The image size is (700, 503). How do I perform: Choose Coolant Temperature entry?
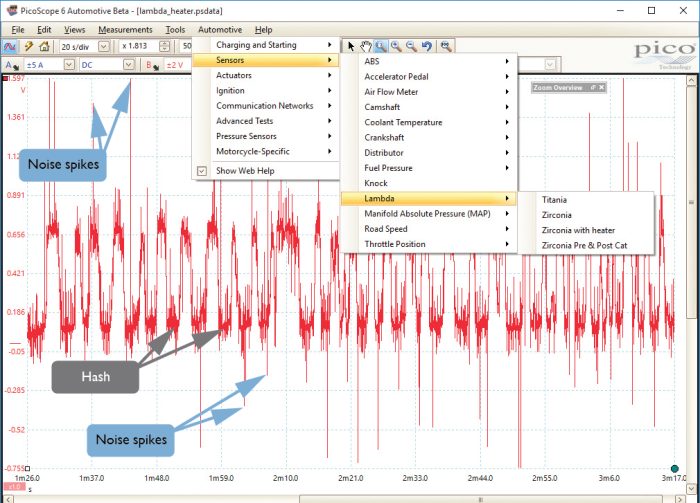(x=429, y=122)
